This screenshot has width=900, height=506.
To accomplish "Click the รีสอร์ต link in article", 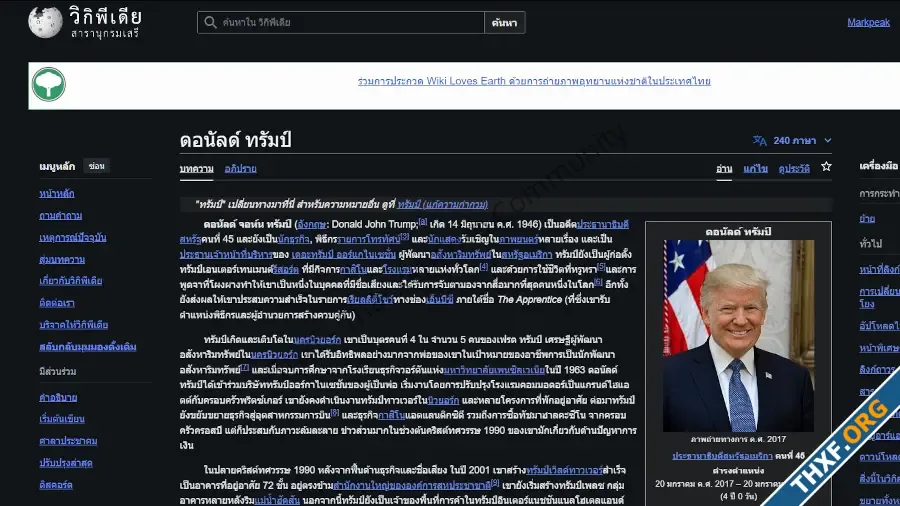I will pos(285,270).
